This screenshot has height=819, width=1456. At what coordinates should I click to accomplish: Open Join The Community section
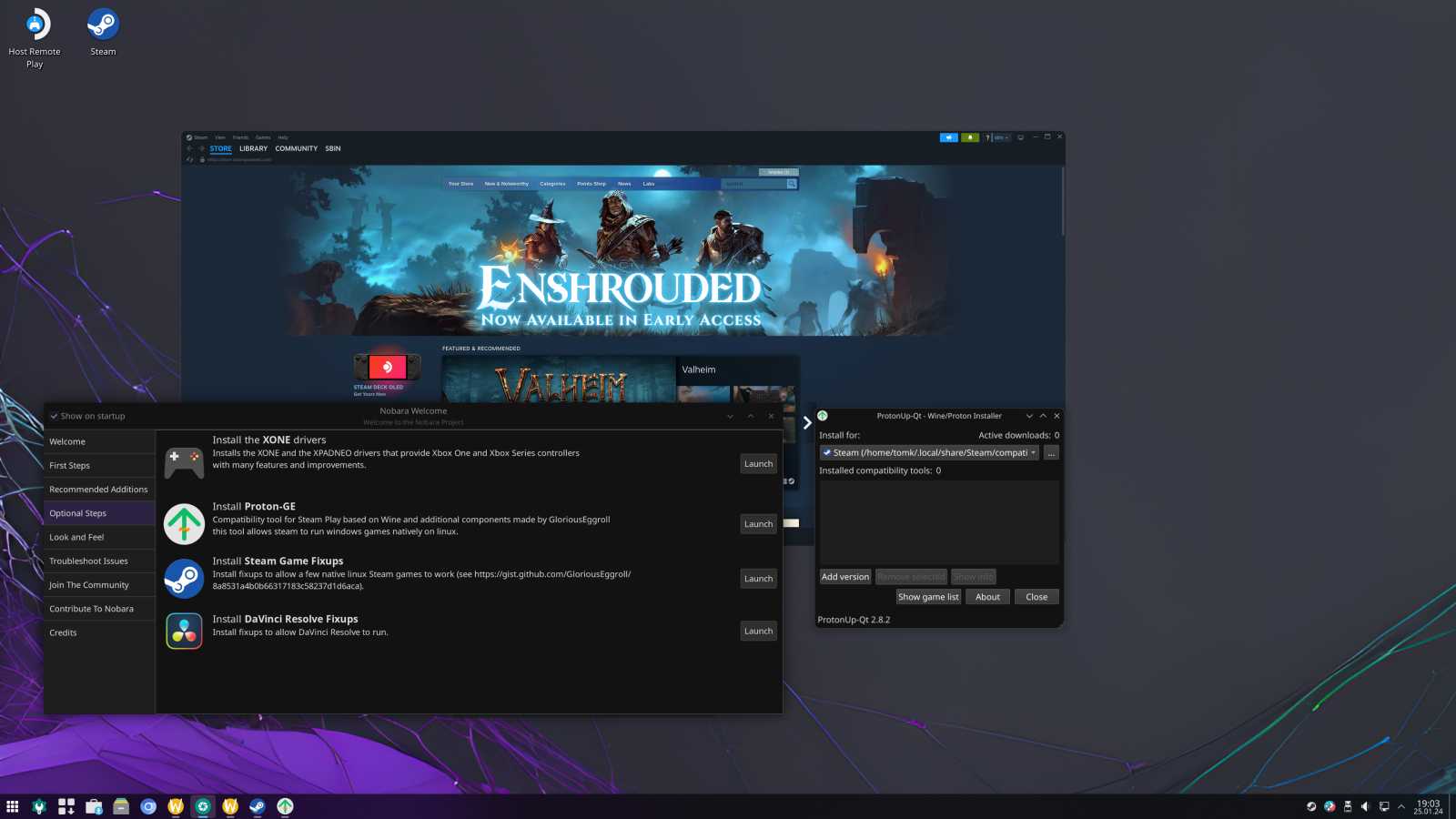(99, 585)
